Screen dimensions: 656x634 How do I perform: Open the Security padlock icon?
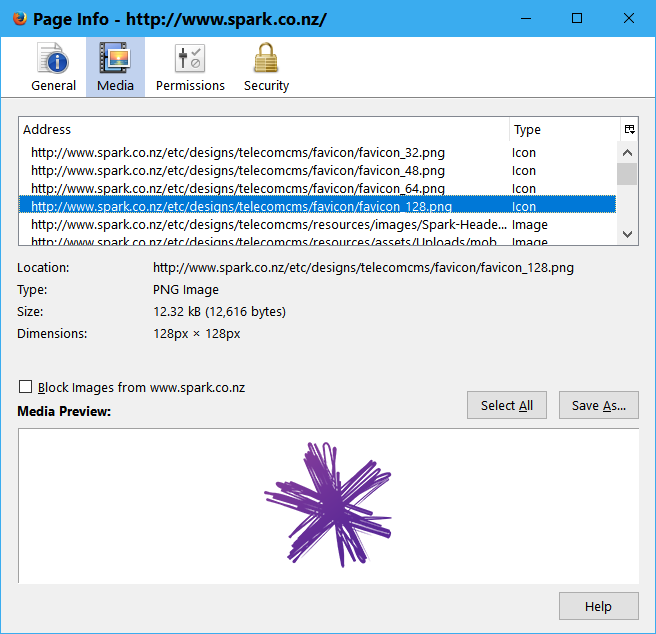point(266,60)
